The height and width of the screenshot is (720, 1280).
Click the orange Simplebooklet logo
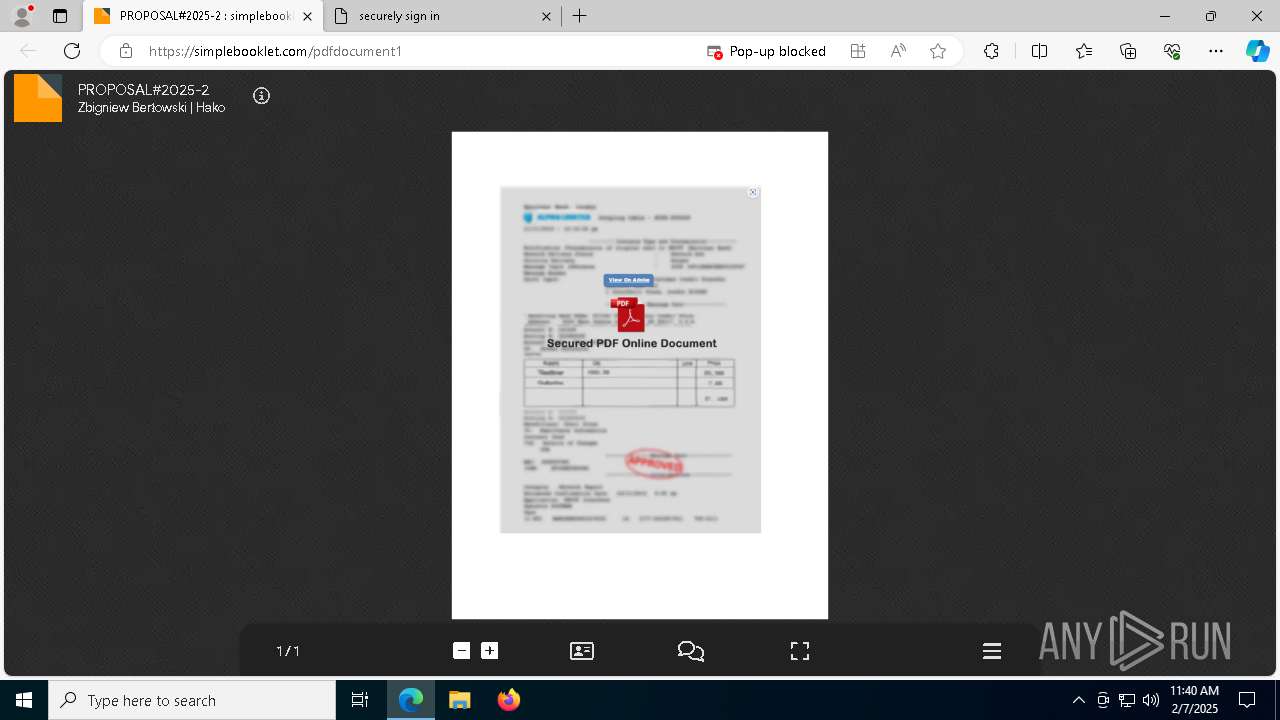coord(38,98)
